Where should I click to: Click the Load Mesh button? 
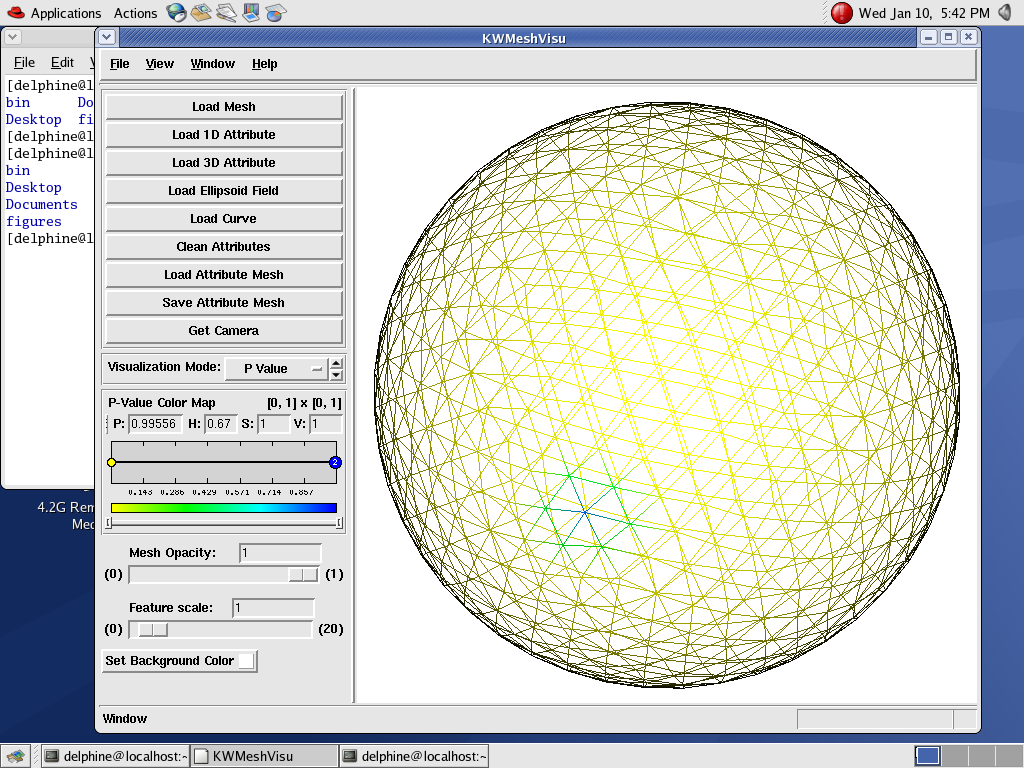click(224, 107)
